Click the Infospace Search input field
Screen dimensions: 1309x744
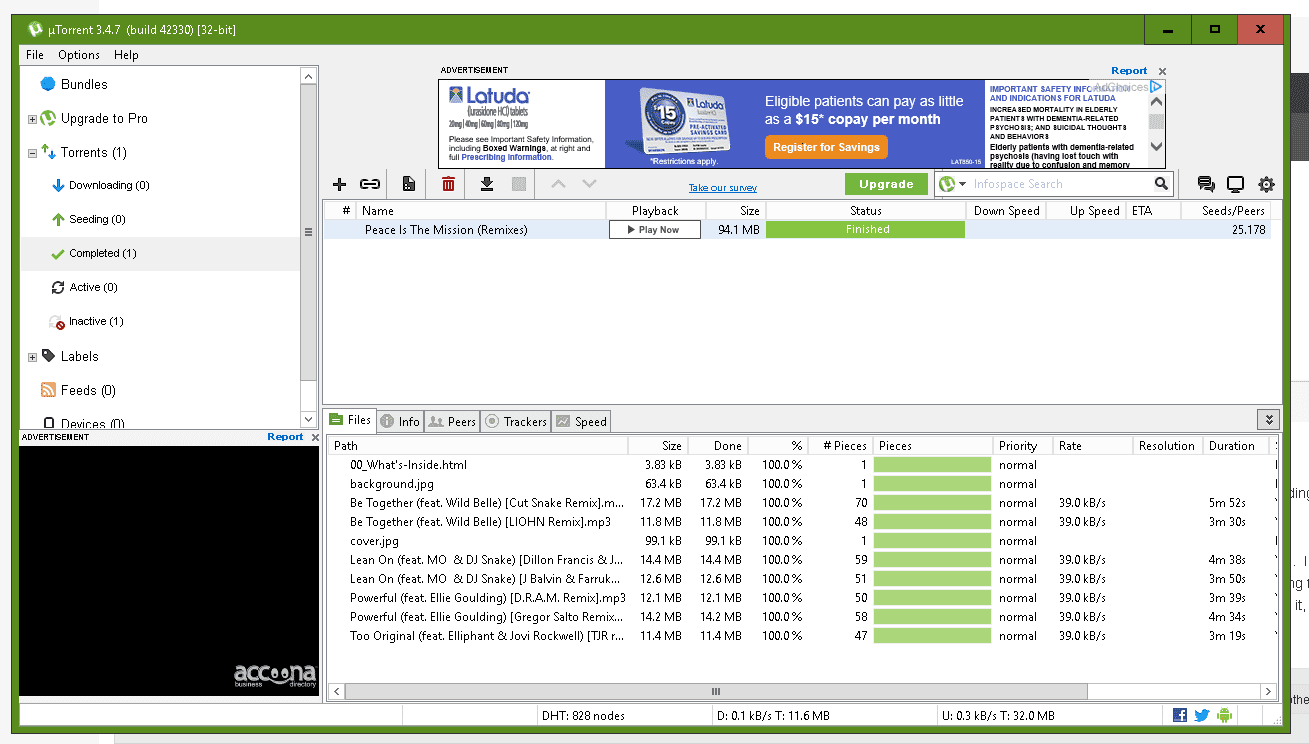click(x=1061, y=184)
